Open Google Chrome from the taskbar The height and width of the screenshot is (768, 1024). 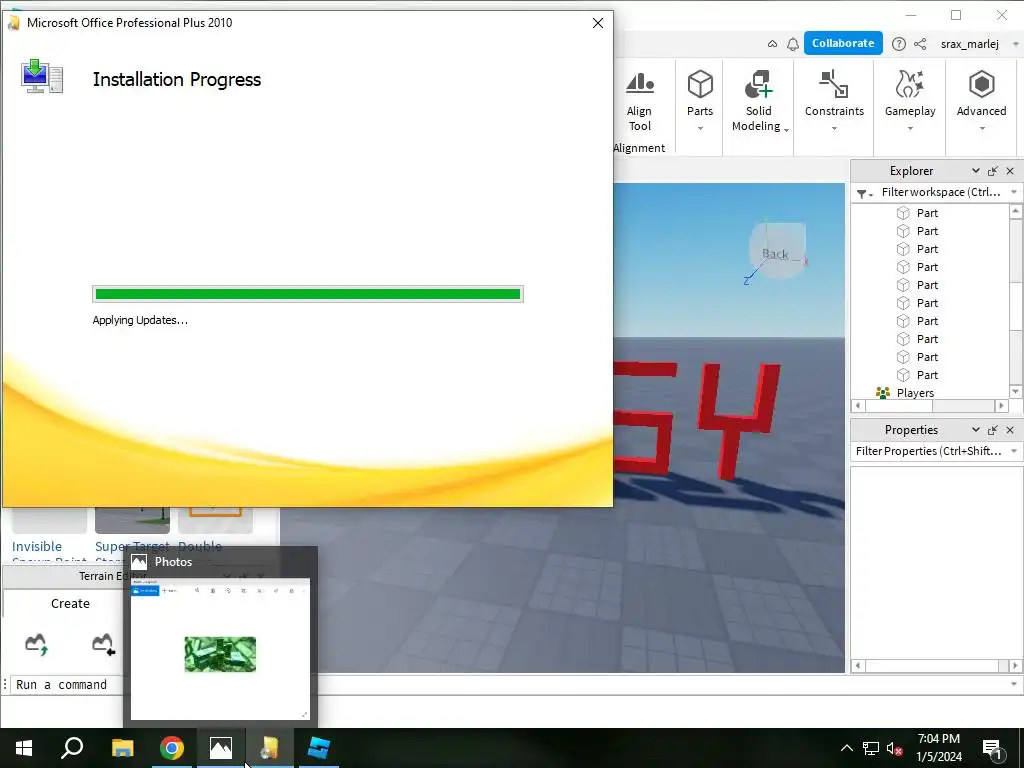(x=171, y=748)
